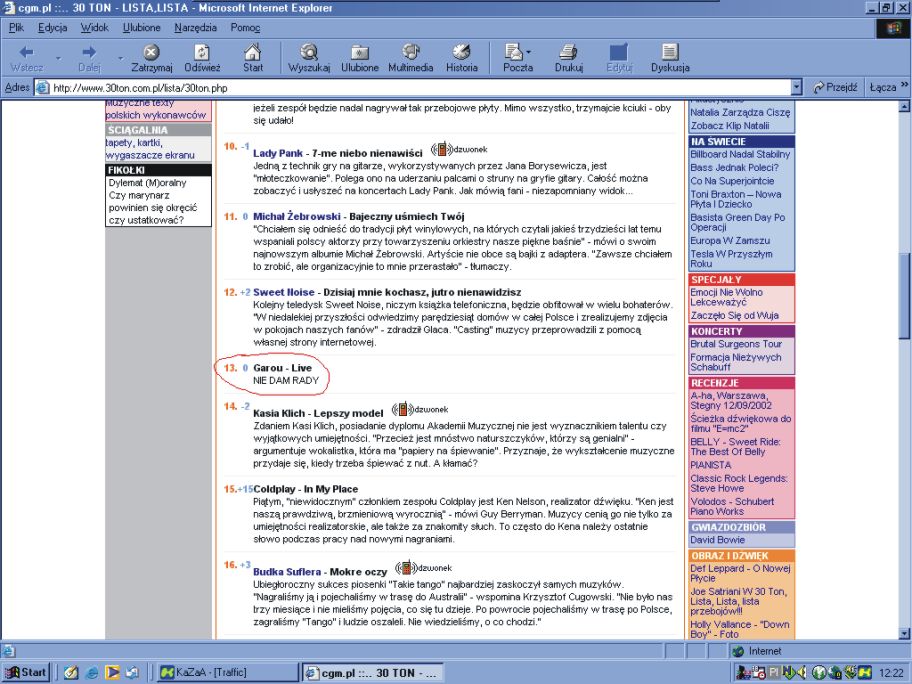Click the scrollbar up arrow
Screen dimensions: 912x684
pos(904,106)
